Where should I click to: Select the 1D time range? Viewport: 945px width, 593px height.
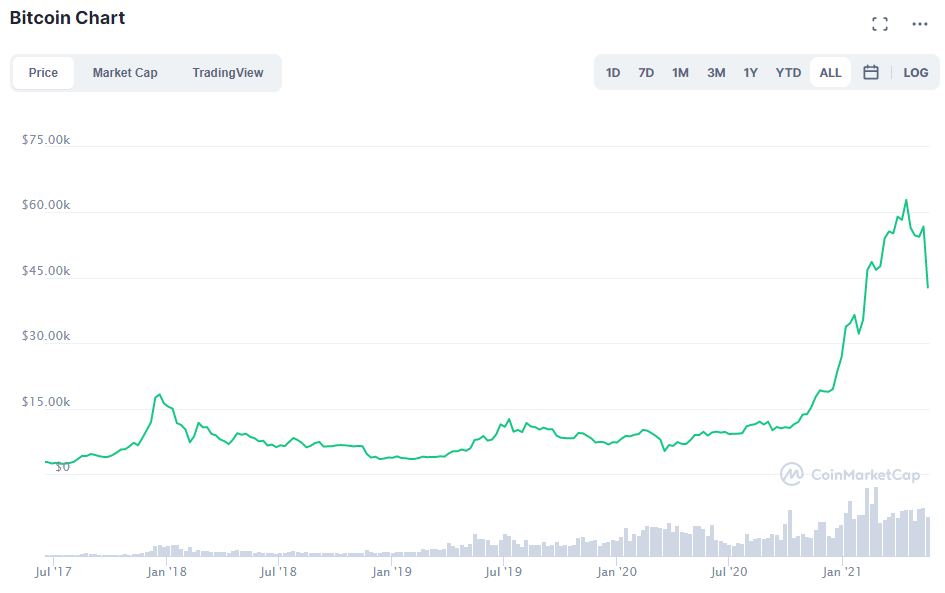click(613, 72)
